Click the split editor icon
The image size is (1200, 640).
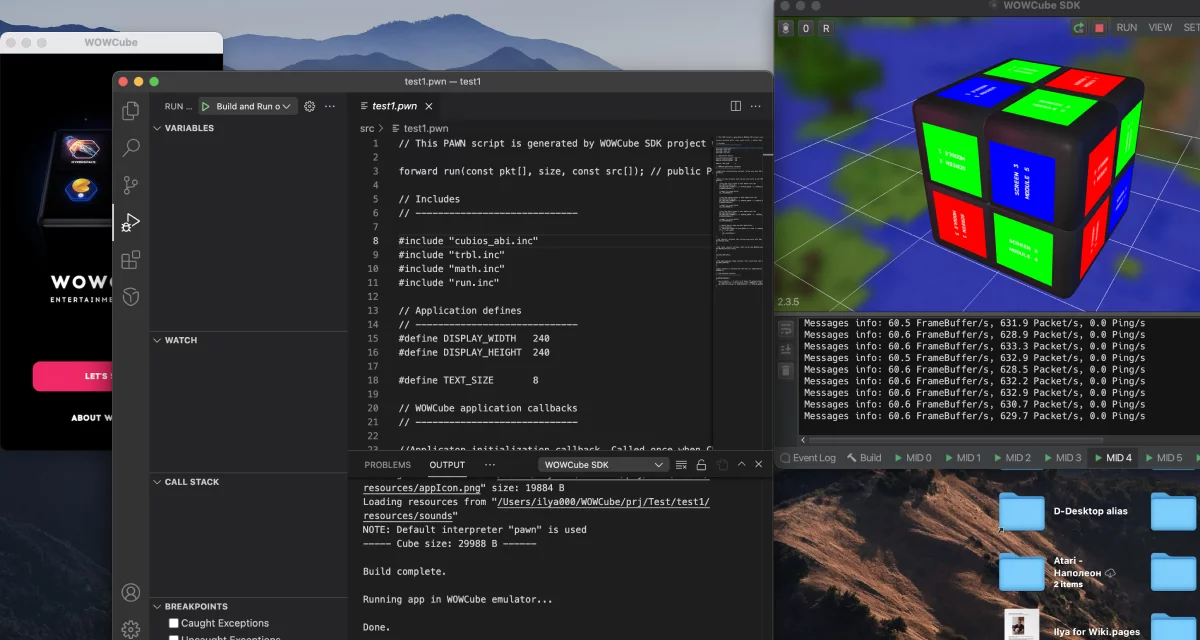(x=736, y=106)
